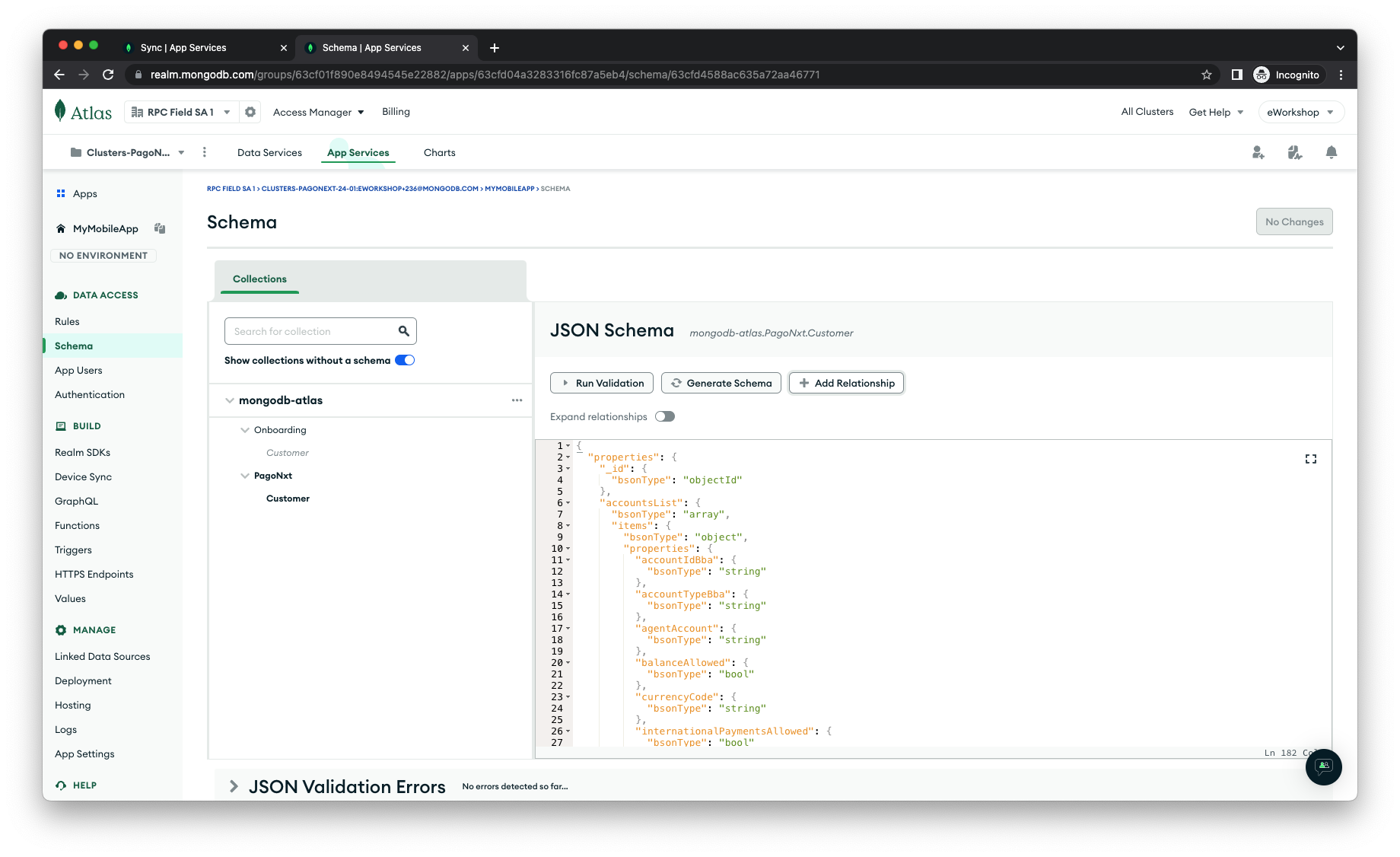Click the Manage gear icon
1400x857 pixels.
(x=61, y=630)
